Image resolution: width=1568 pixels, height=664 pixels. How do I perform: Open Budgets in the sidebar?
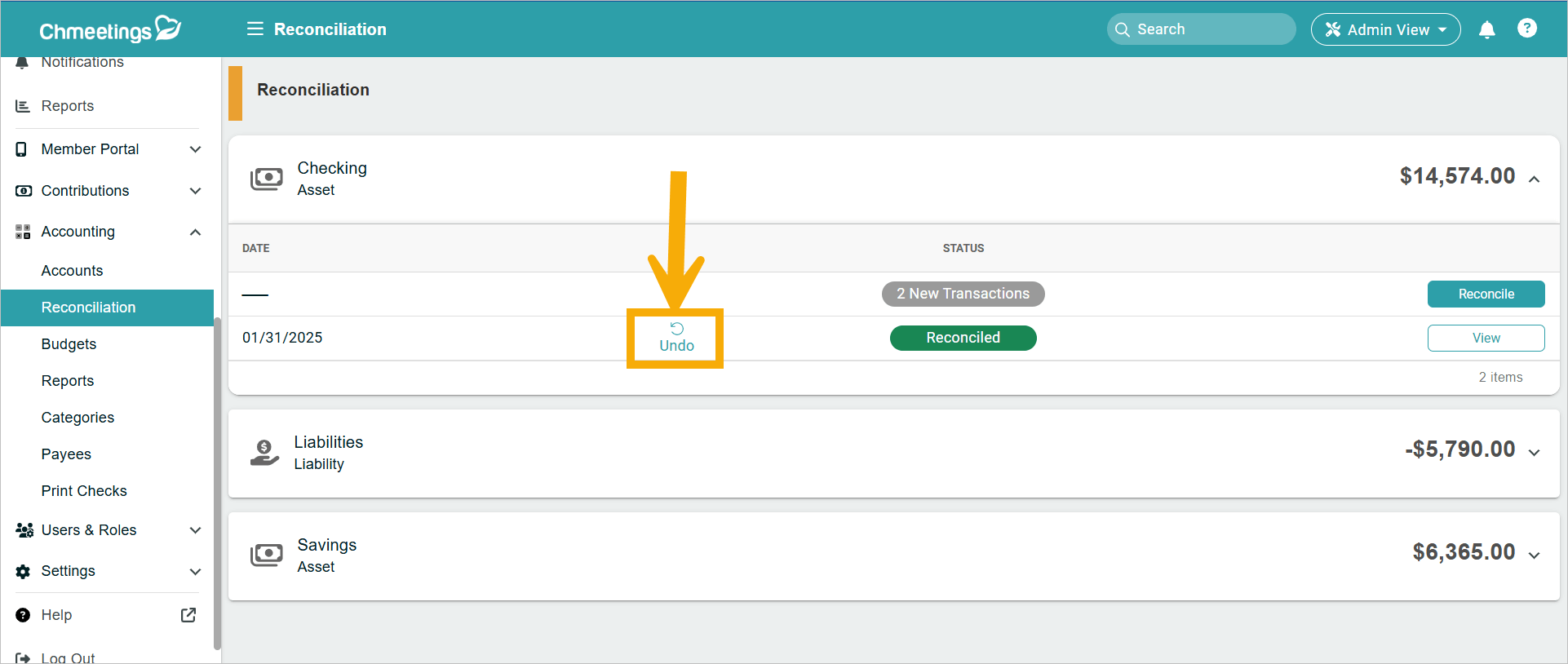(69, 344)
